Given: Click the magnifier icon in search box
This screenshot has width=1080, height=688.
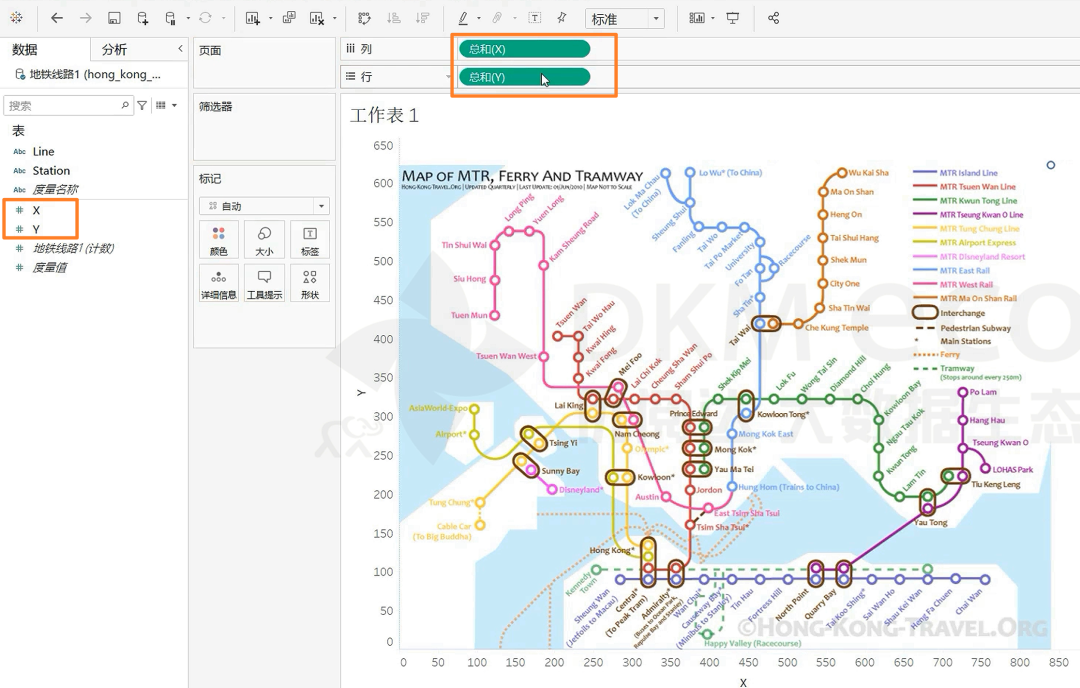Looking at the screenshot, I should (x=125, y=105).
